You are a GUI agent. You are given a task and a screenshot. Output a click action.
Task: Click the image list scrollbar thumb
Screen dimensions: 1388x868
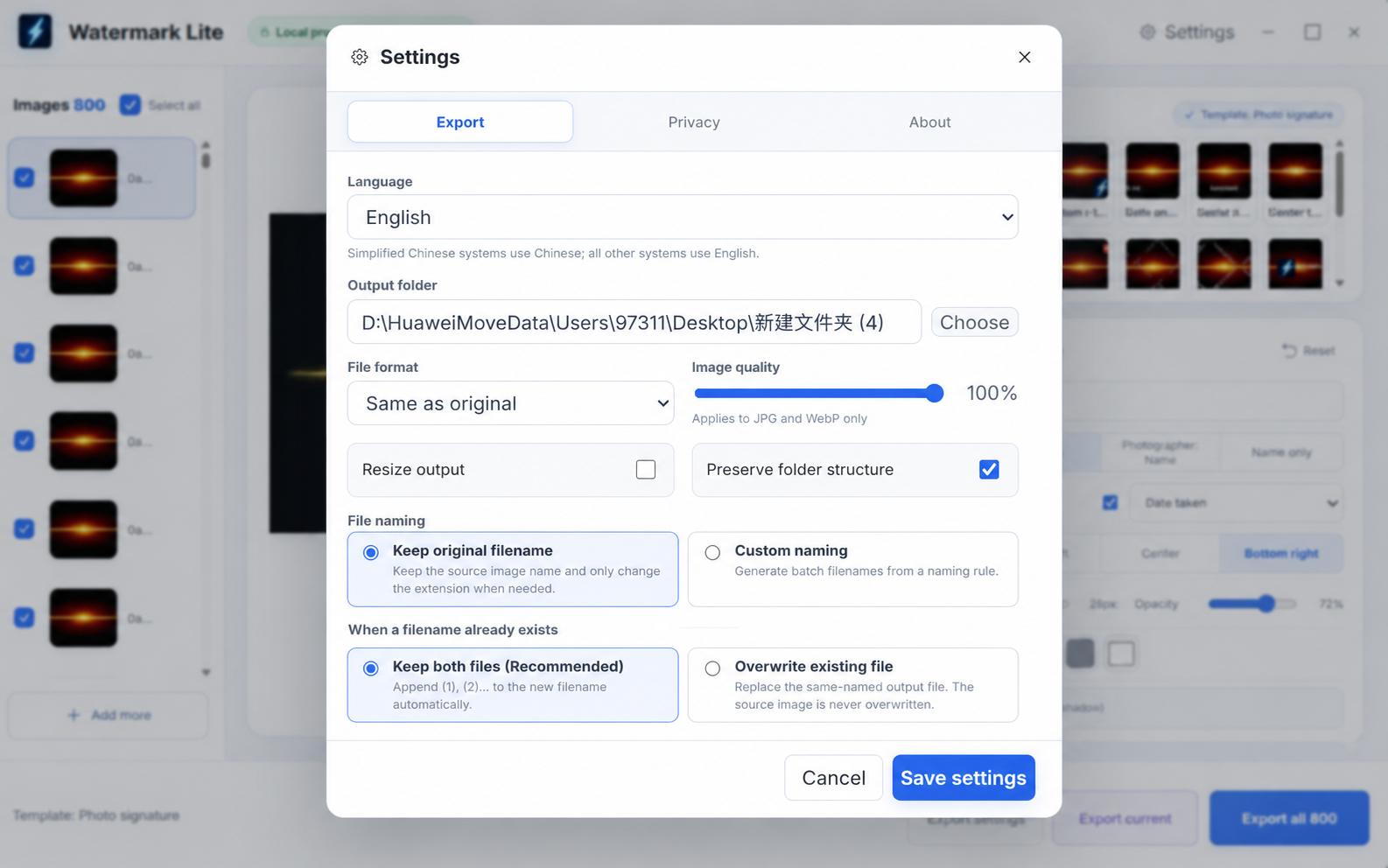206,160
